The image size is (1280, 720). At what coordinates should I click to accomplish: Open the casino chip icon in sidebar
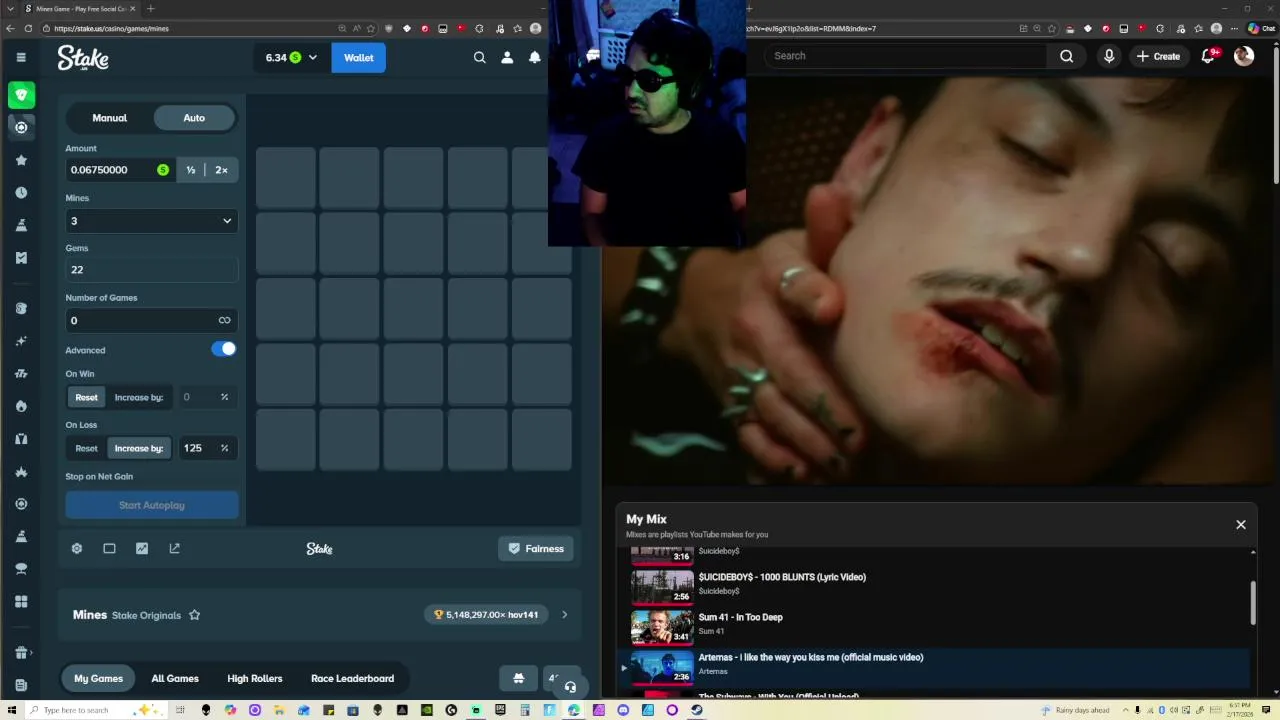[x=21, y=127]
